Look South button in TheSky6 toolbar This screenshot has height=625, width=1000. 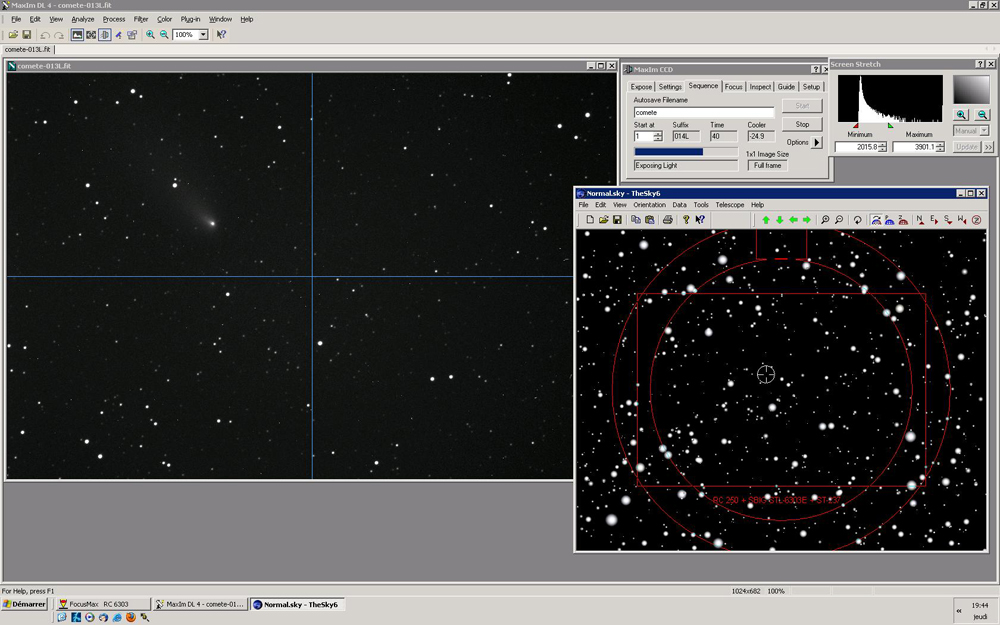click(948, 219)
